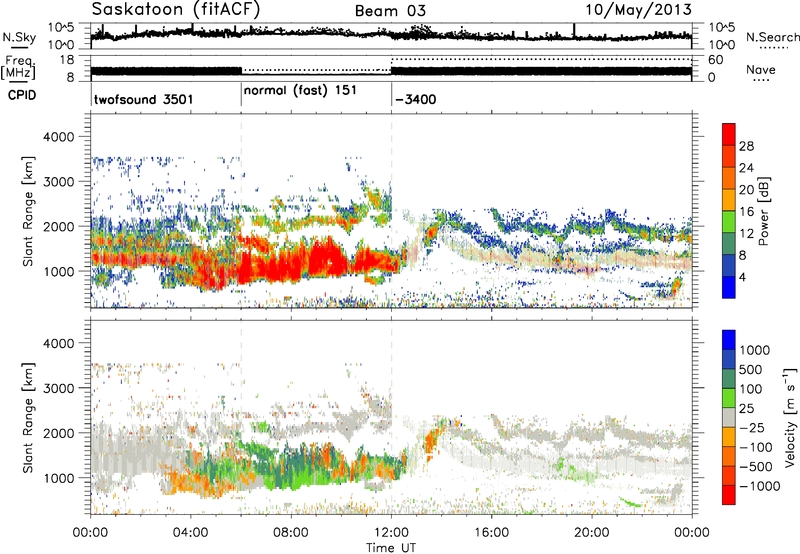Click the 'Nave' legend label
The width and height of the screenshot is (800, 554).
tap(761, 69)
